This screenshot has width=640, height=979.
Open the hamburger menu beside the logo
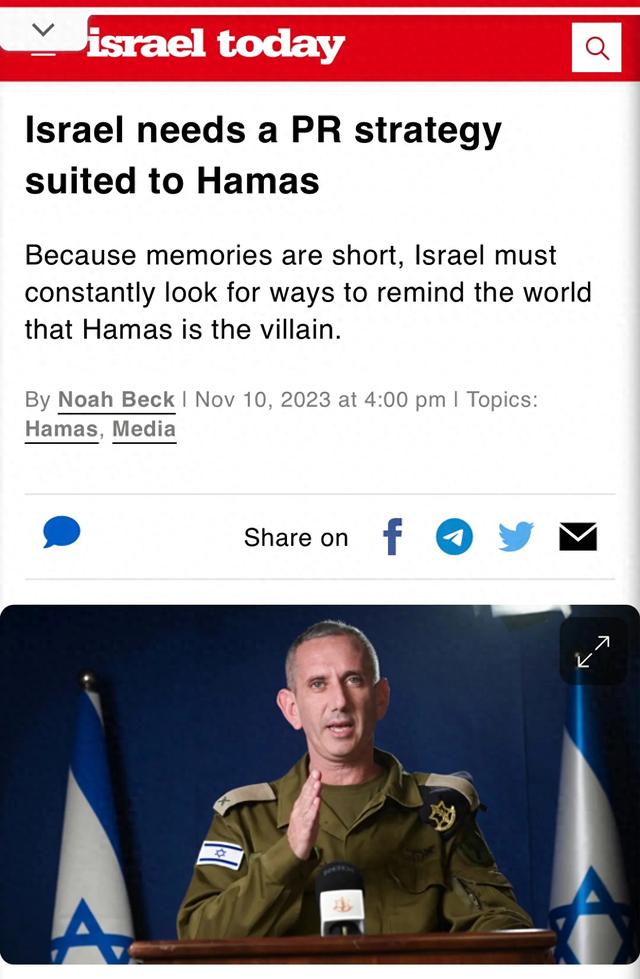click(x=44, y=53)
